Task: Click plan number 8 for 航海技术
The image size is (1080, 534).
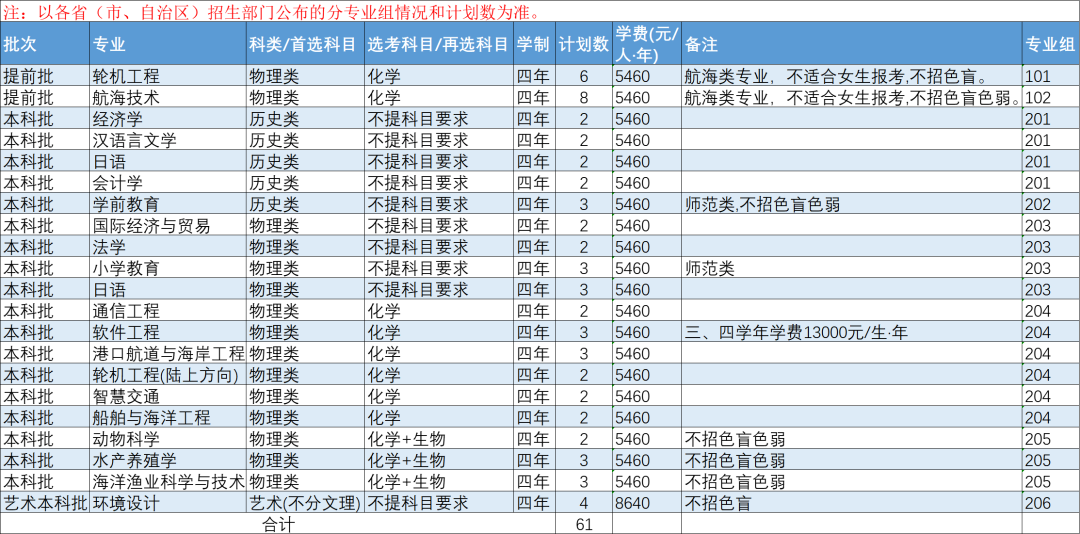Action: (x=583, y=97)
